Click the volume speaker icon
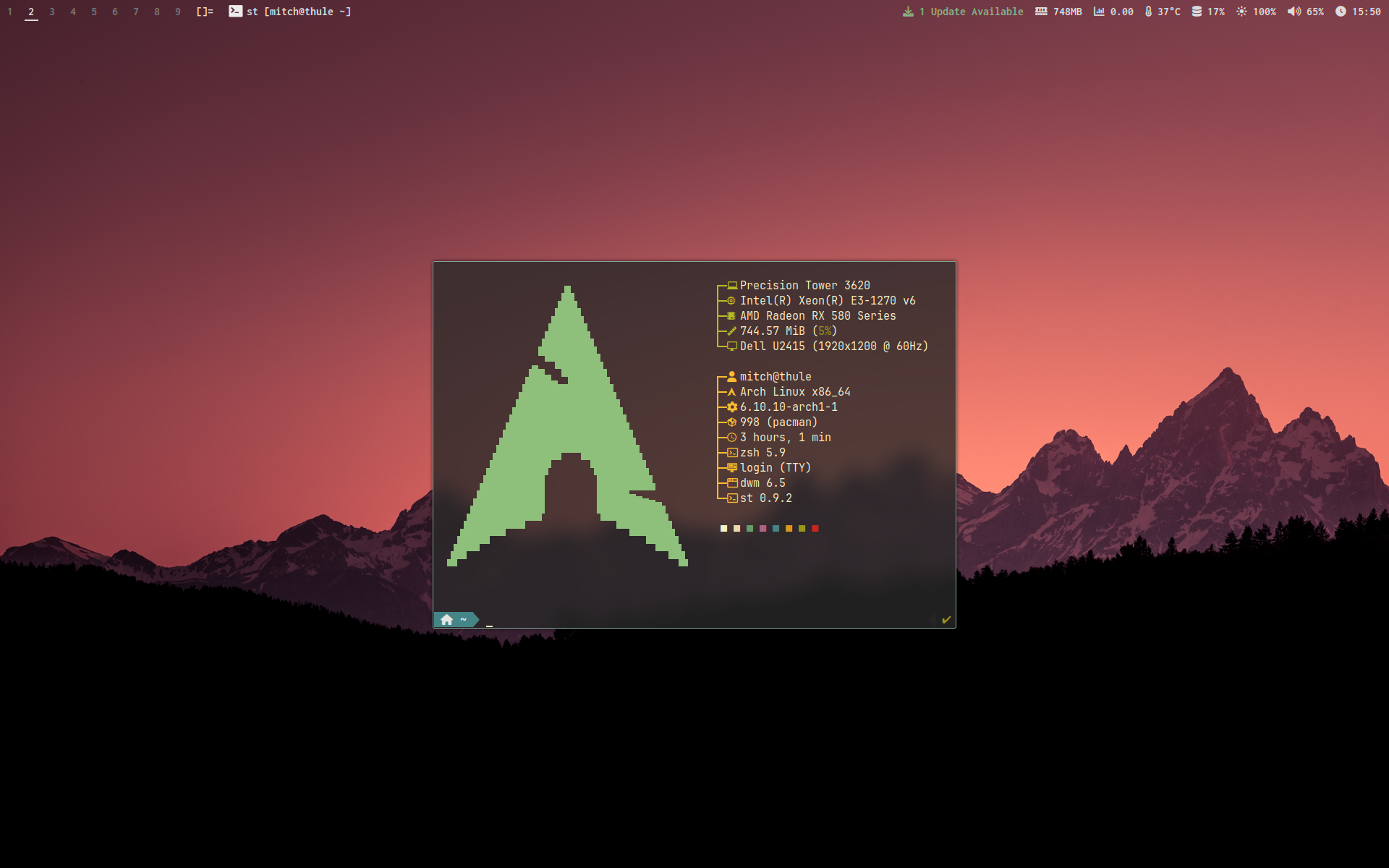 (1294, 12)
